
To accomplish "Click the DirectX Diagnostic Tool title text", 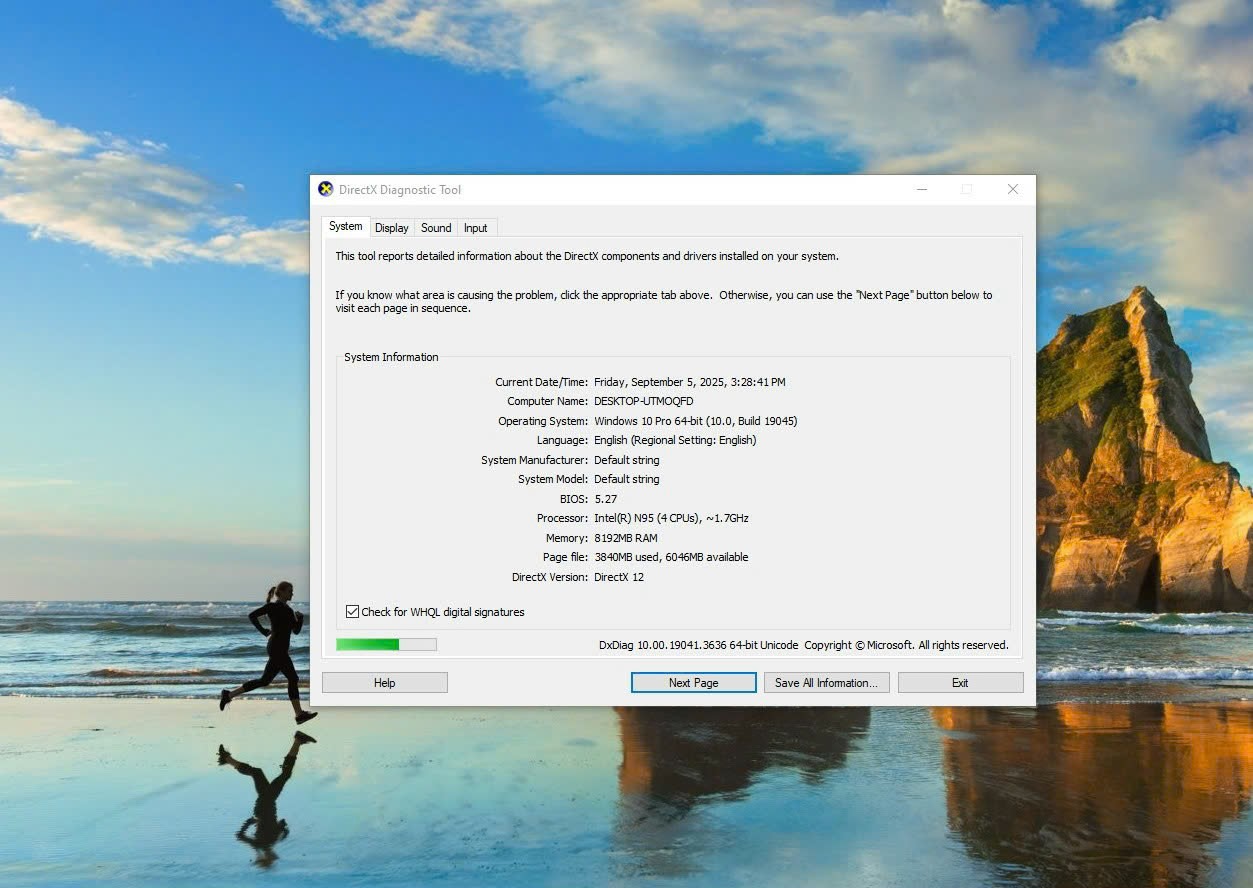I will point(400,190).
